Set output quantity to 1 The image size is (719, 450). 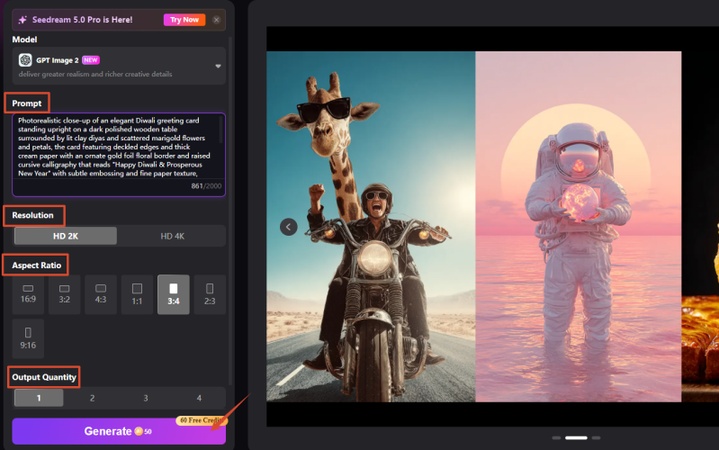tap(39, 398)
